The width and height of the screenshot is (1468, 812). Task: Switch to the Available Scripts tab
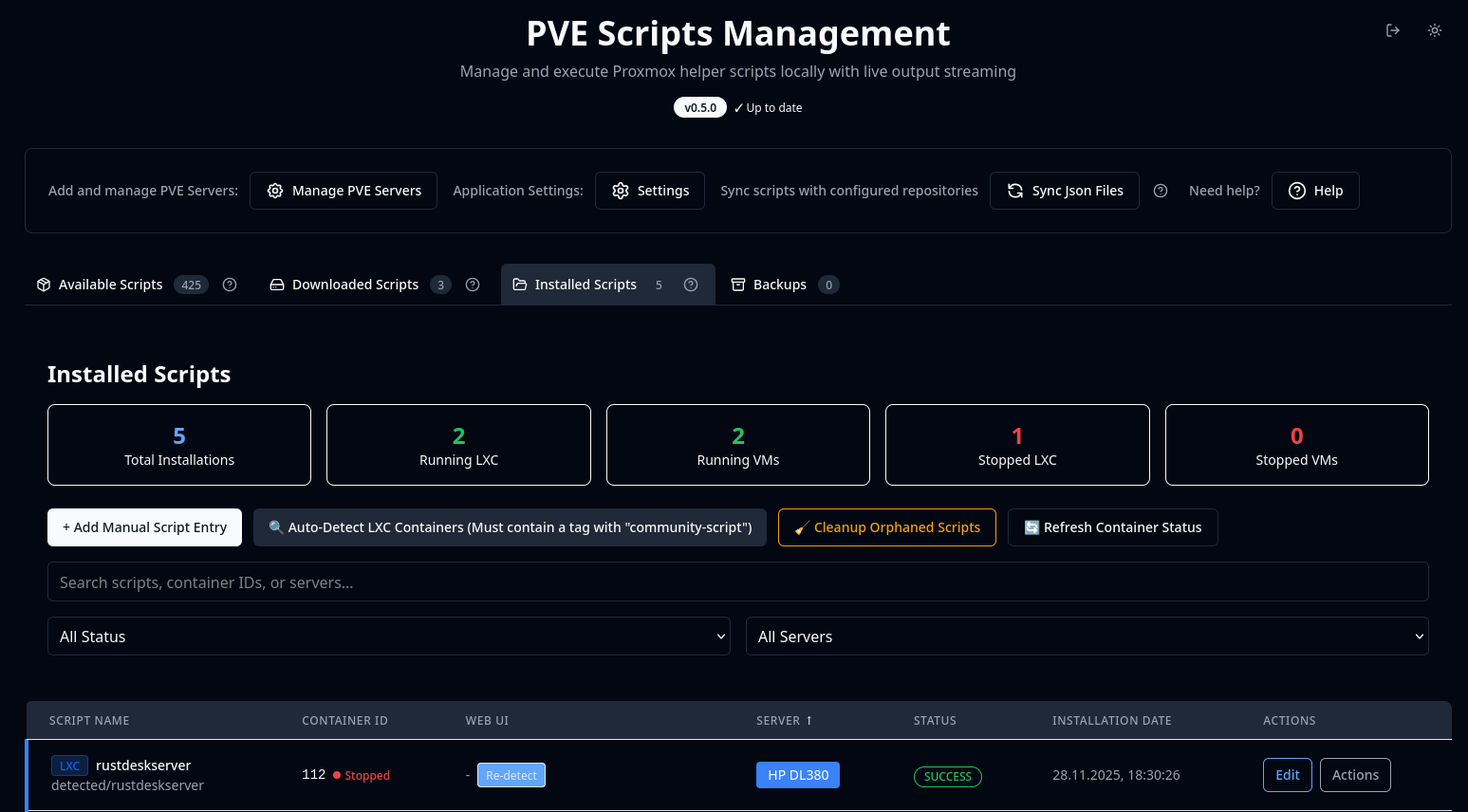click(x=111, y=285)
